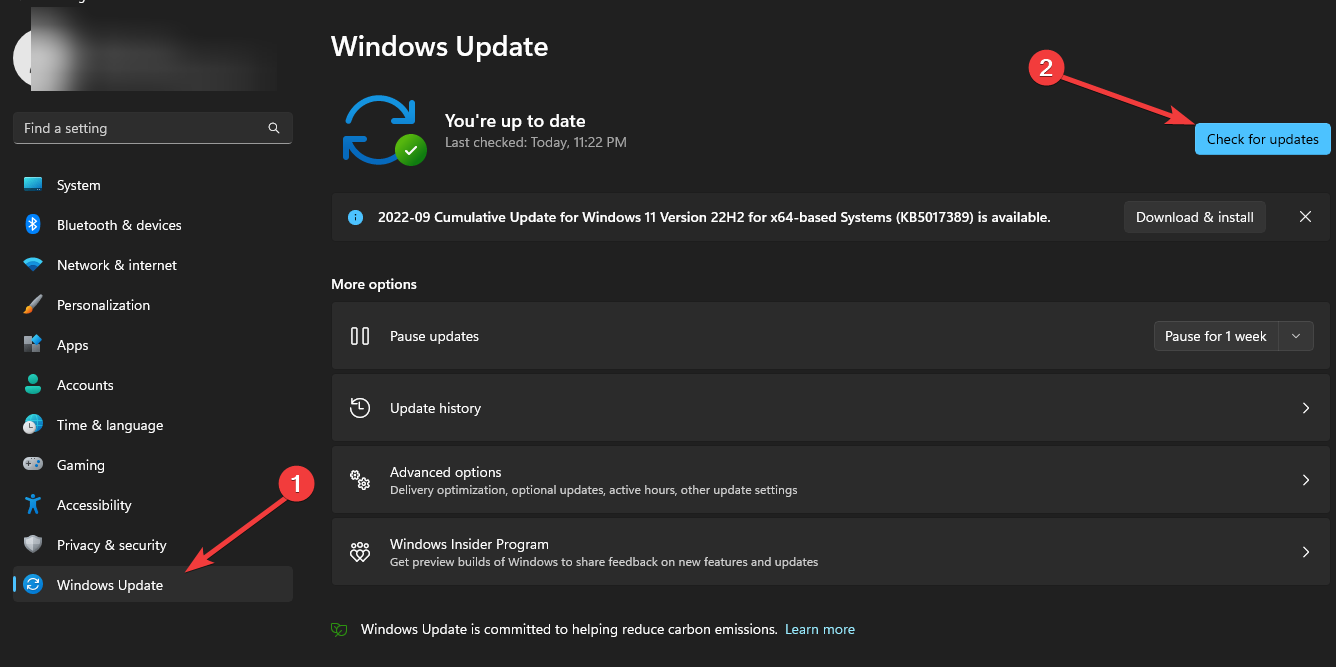1336x667 pixels.
Task: Open Accessibility settings
Action: click(x=153, y=505)
